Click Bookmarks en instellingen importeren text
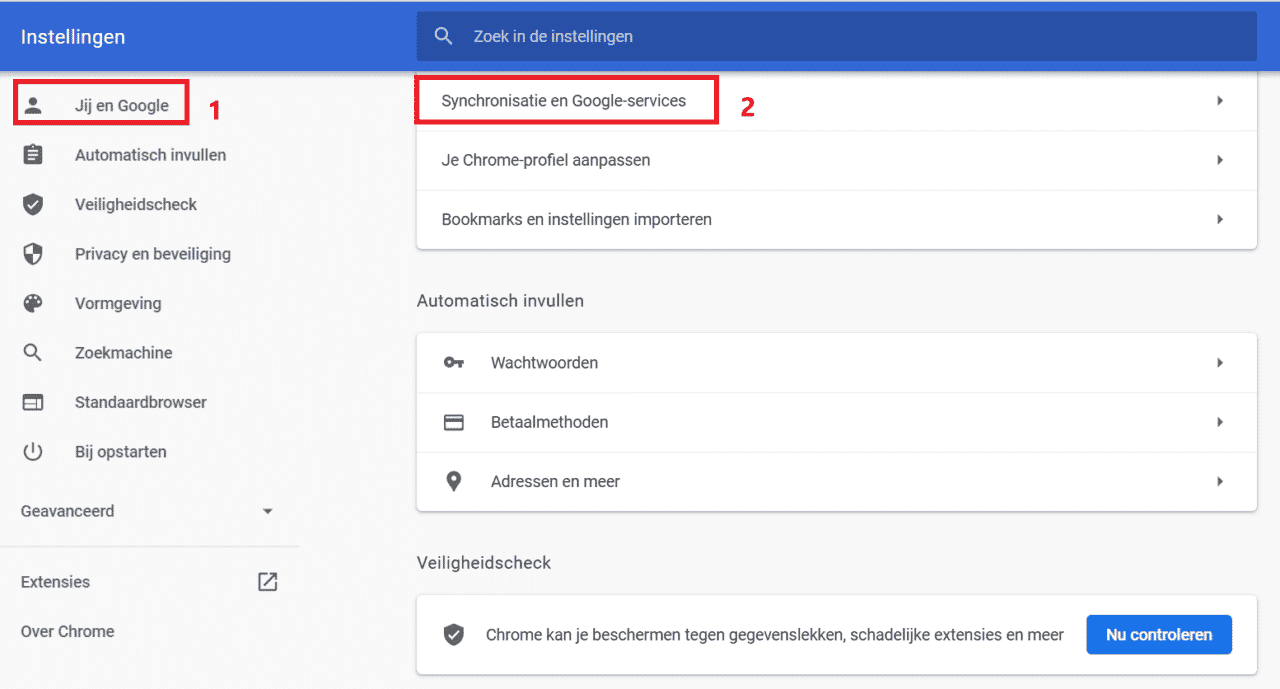Viewport: 1280px width, 689px height. [577, 219]
